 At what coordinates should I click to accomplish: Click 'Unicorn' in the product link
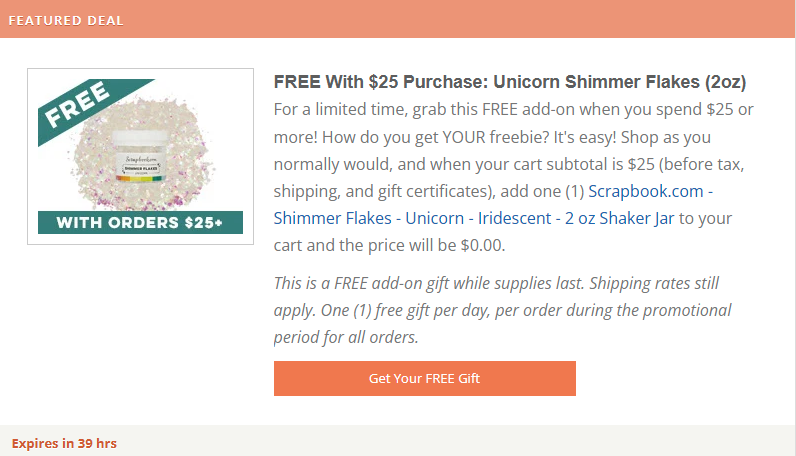[434, 218]
